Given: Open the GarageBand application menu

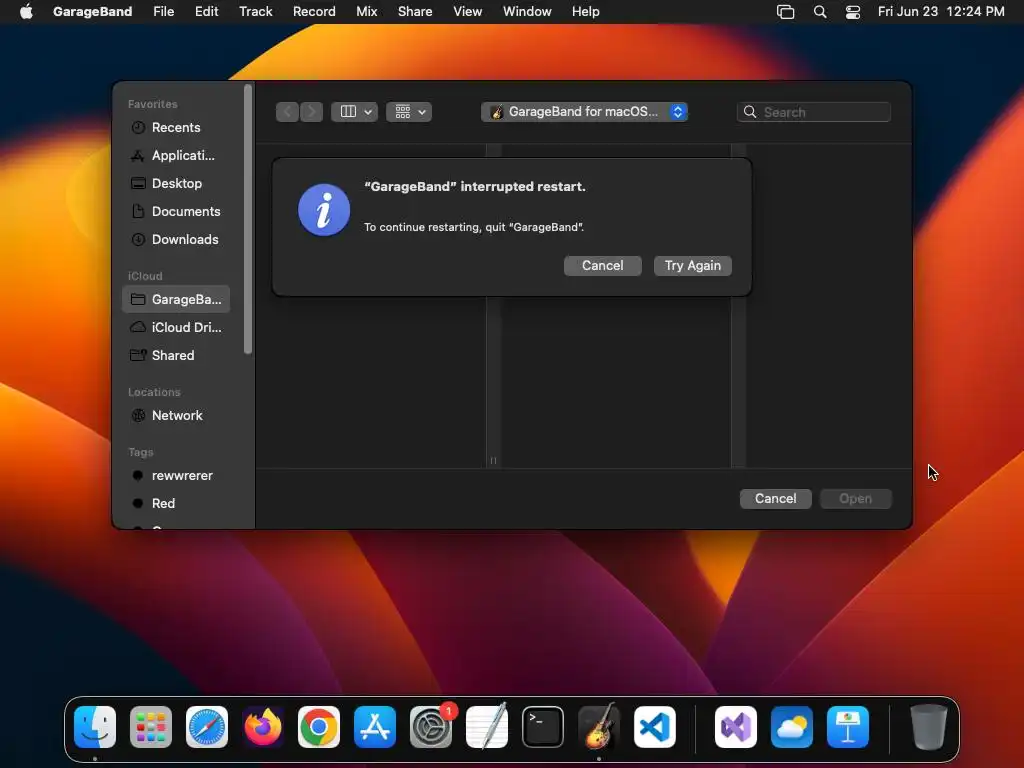Looking at the screenshot, I should click(92, 12).
